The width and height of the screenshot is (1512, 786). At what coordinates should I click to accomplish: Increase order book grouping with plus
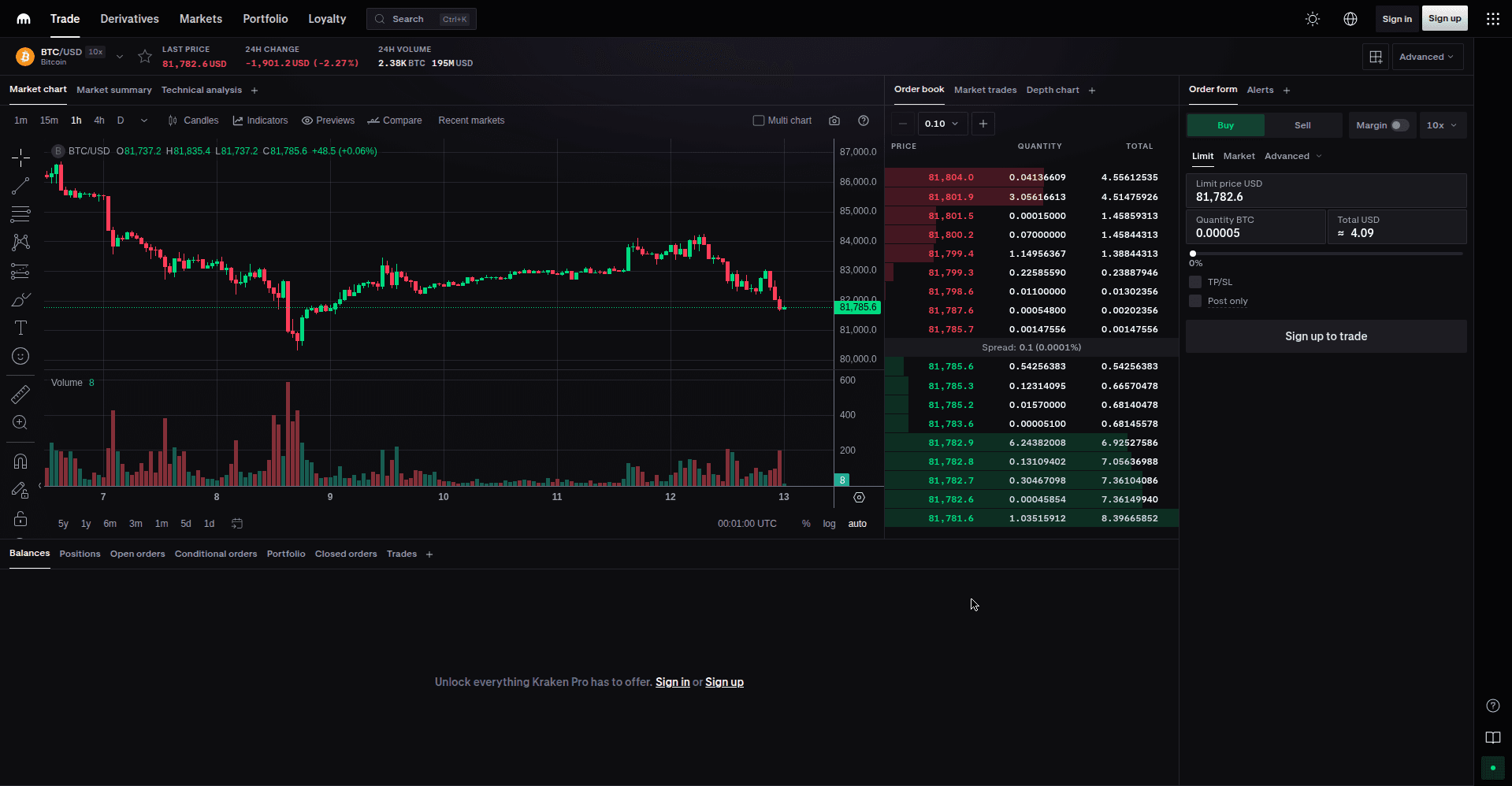[x=983, y=124]
